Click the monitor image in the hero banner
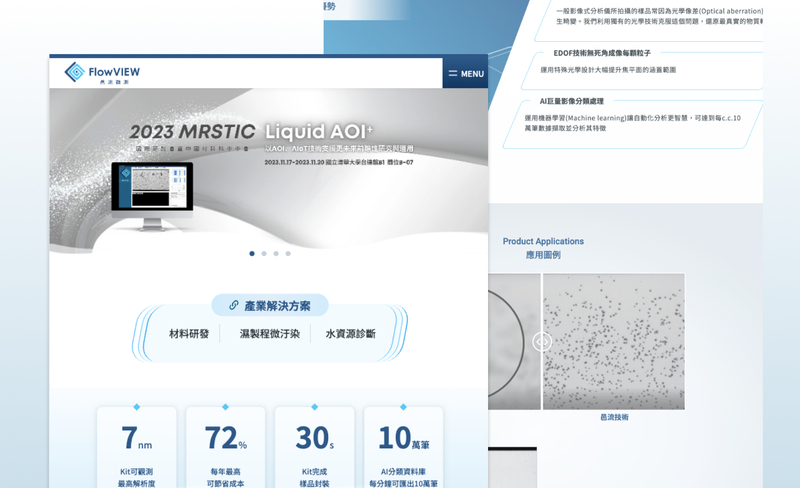Viewport: 800px width, 488px height. [152, 192]
